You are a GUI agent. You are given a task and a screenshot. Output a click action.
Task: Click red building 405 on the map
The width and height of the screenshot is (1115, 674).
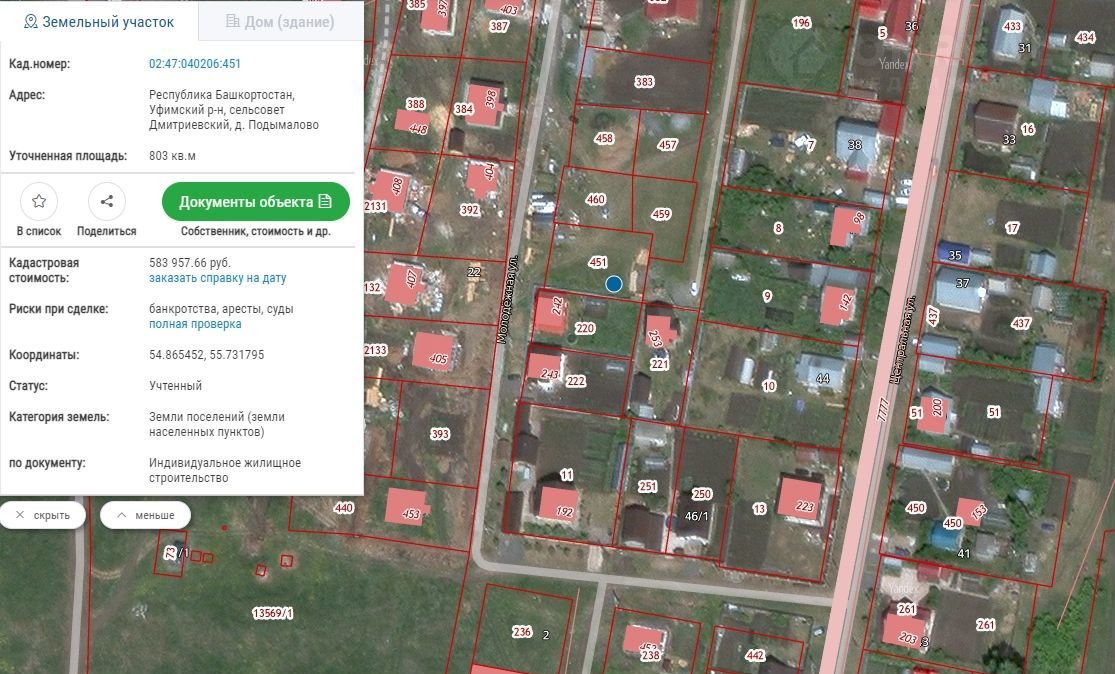tap(436, 351)
